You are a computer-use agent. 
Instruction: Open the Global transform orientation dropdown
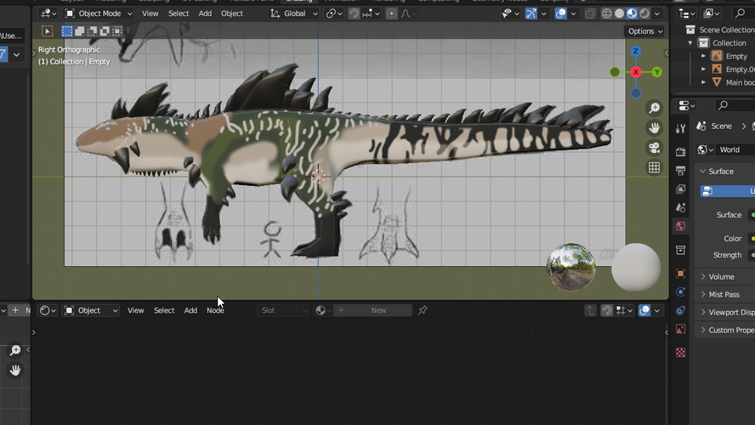(x=294, y=14)
